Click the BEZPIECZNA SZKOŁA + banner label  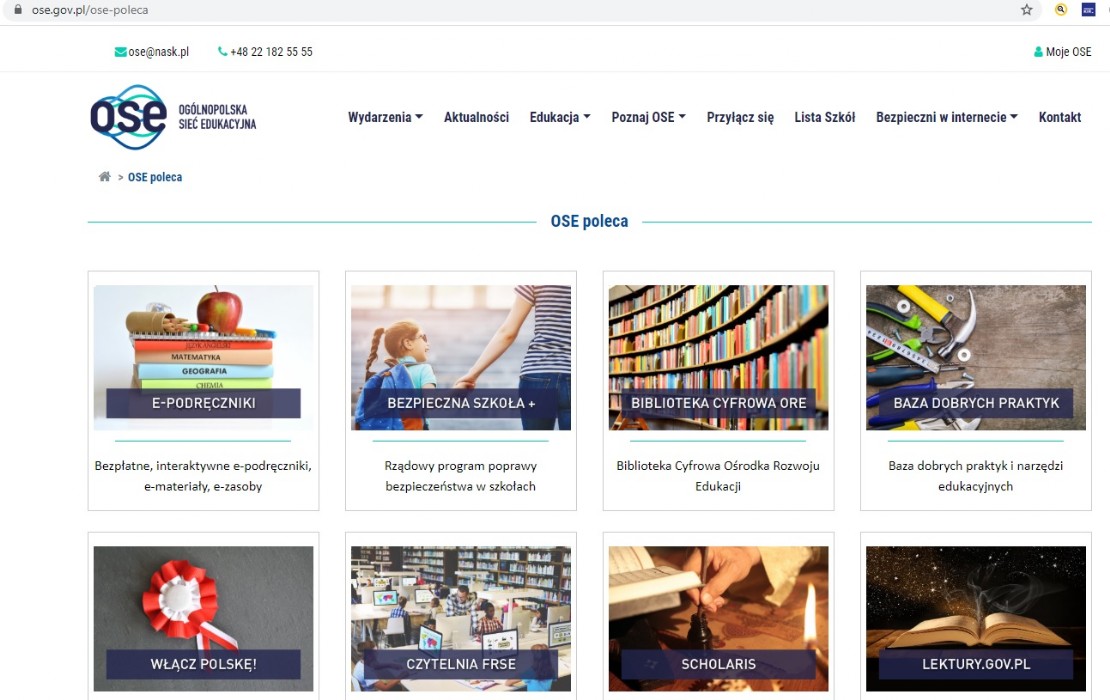[461, 403]
